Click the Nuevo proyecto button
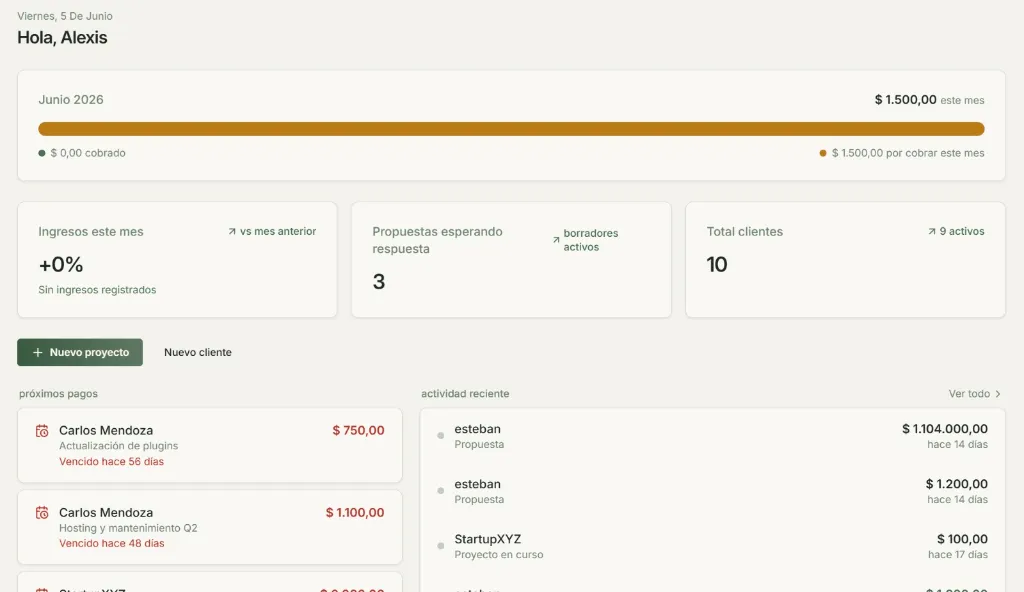 [x=80, y=352]
